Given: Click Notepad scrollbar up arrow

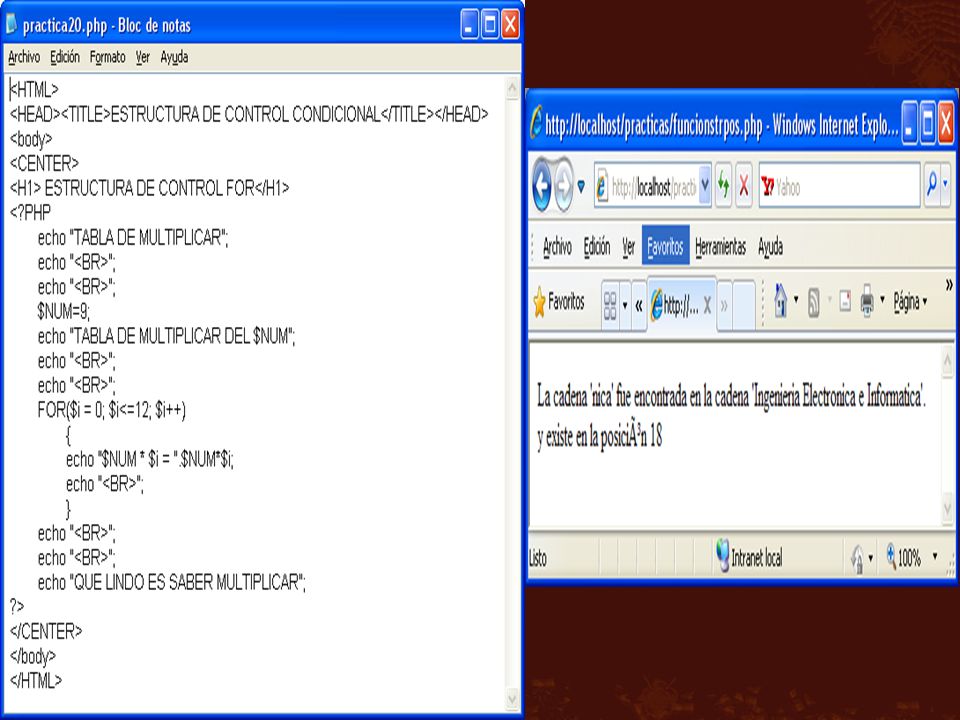Looking at the screenshot, I should pyautogui.click(x=512, y=88).
